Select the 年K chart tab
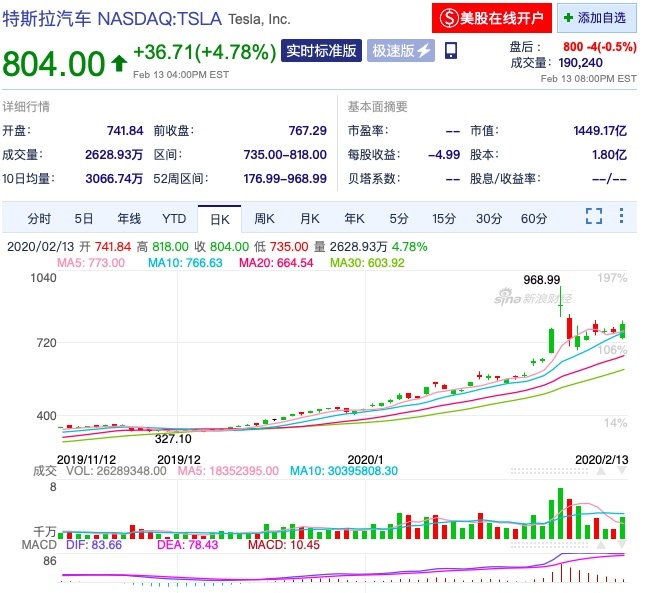Viewport: 653px width, 593px height. point(354,218)
